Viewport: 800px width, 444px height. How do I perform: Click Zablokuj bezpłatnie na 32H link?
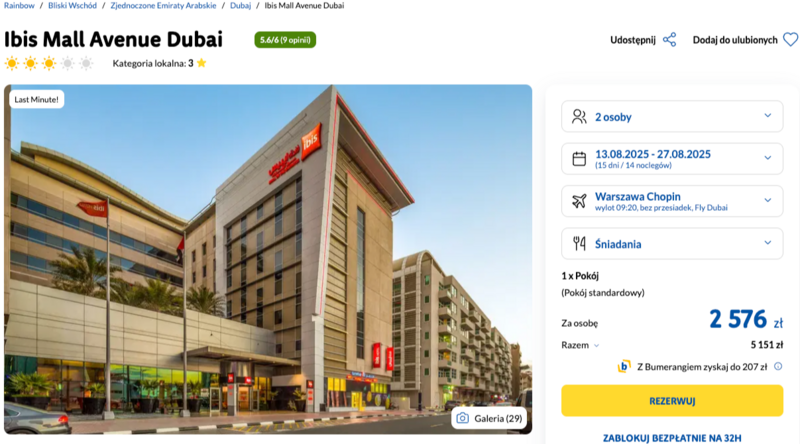pyautogui.click(x=672, y=438)
